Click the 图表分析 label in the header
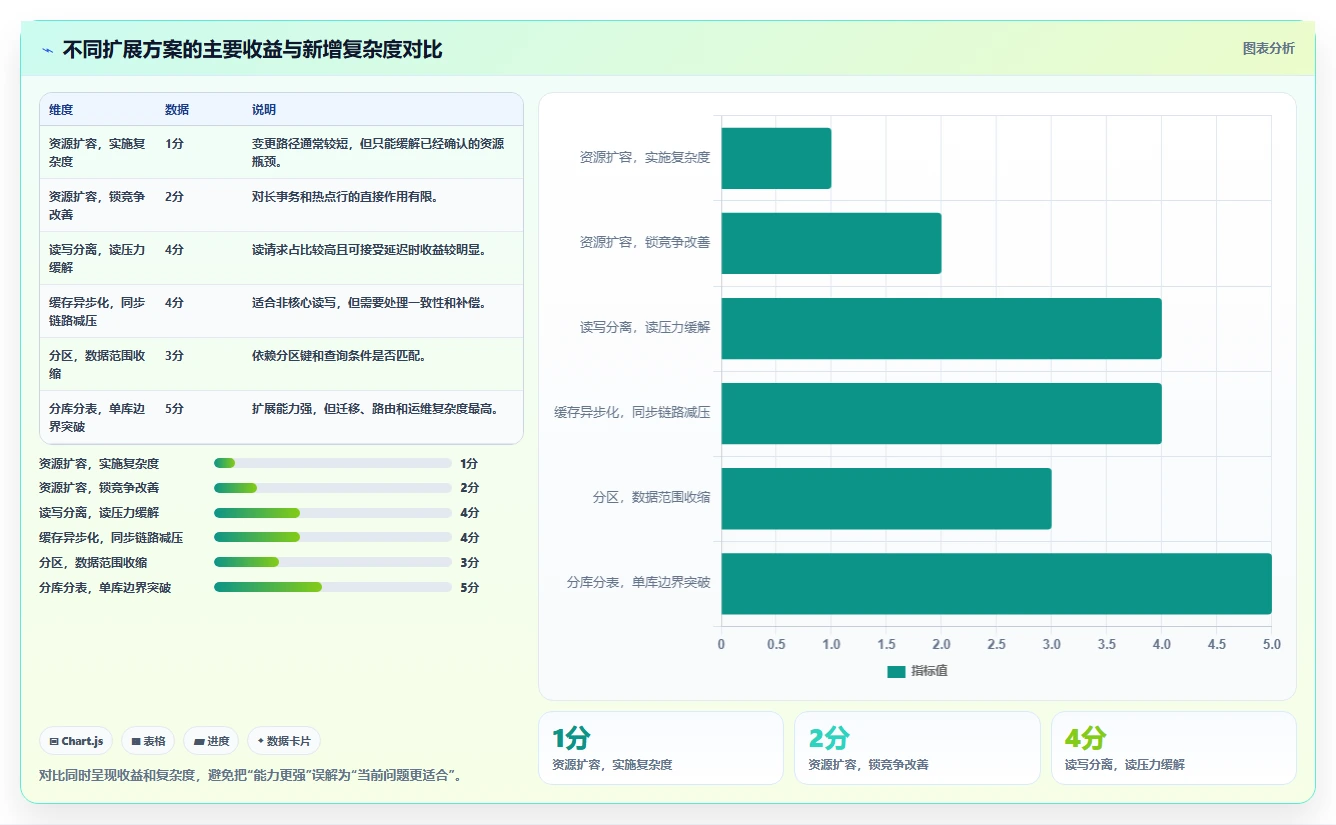 point(1268,48)
